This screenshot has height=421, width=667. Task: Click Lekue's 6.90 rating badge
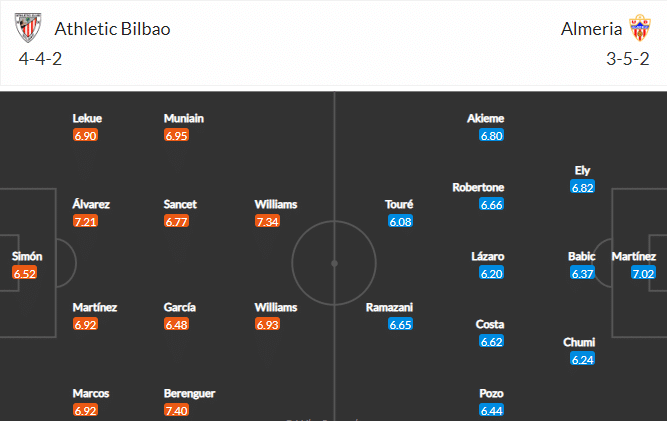pos(86,136)
